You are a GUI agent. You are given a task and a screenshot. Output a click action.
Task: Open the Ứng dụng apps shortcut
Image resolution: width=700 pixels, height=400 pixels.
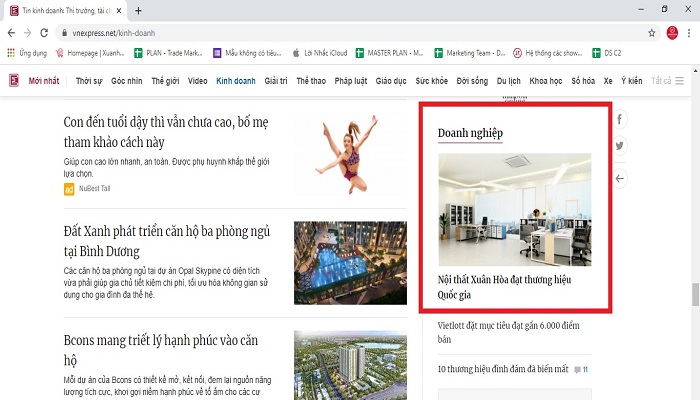pyautogui.click(x=27, y=52)
